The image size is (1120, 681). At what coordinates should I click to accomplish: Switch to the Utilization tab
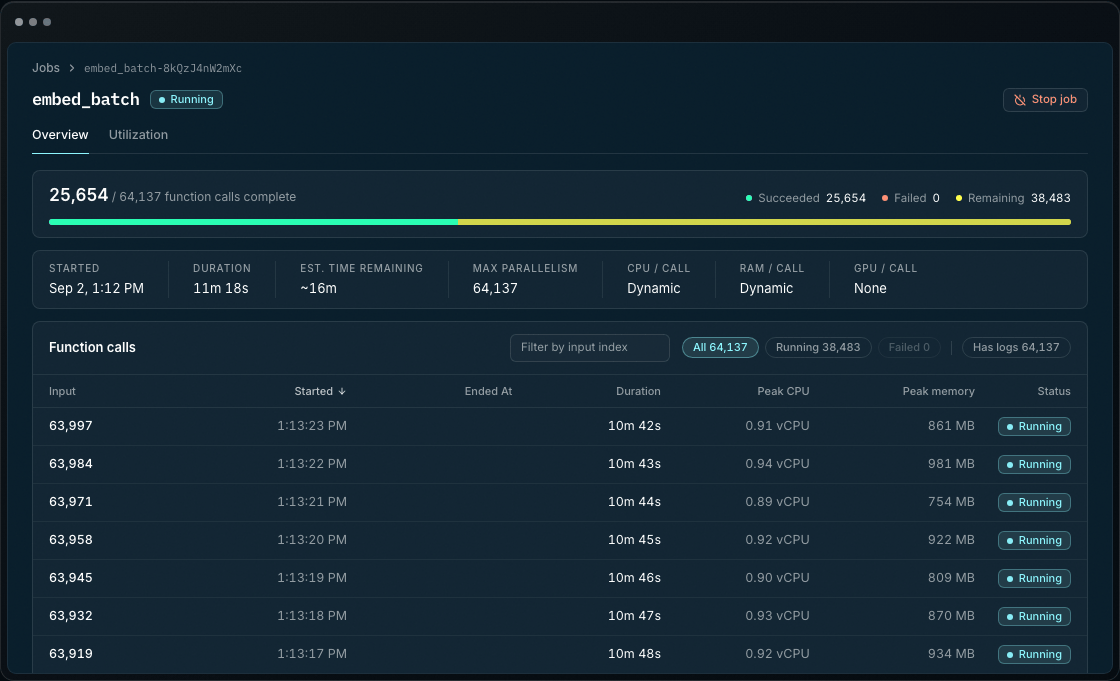point(138,135)
